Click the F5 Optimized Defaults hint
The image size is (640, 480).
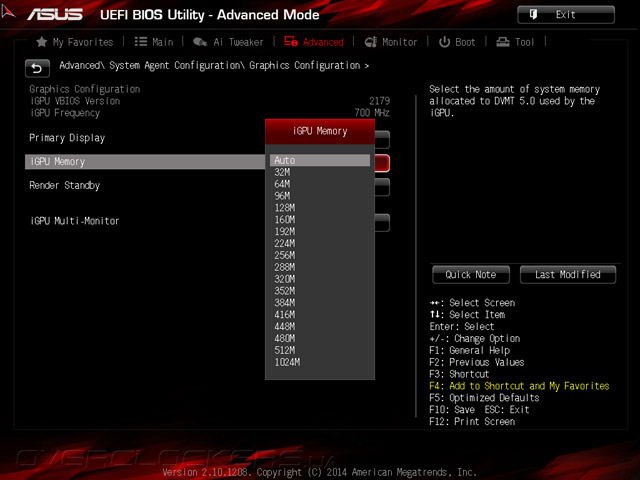pos(484,398)
